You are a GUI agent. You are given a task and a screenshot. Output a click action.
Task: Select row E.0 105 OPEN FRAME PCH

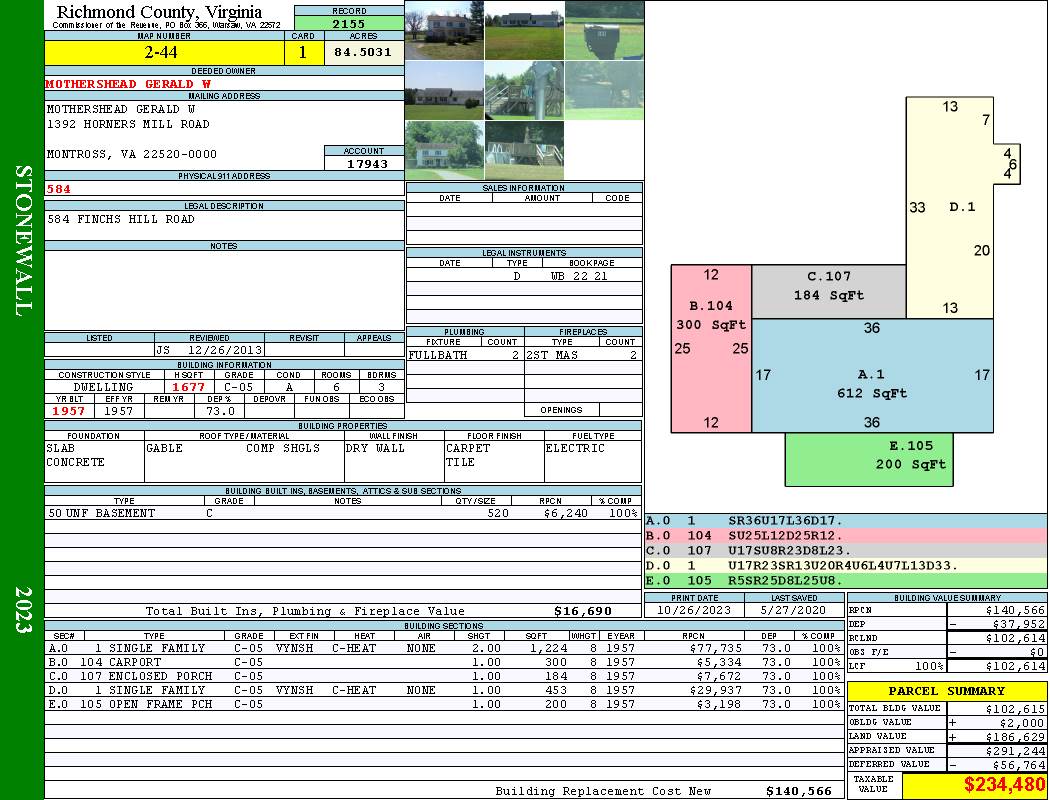444,704
